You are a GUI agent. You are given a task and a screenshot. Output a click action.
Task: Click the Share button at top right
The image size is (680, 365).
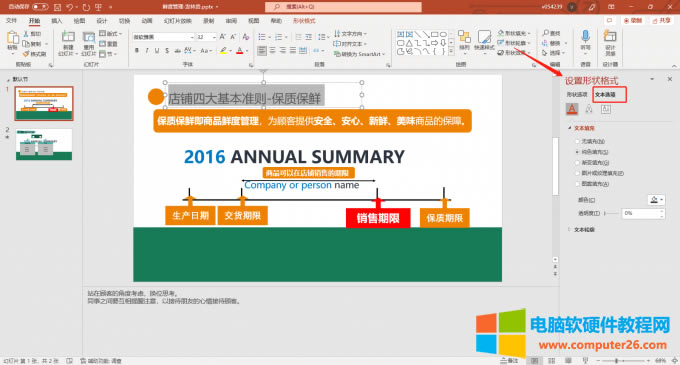pos(661,21)
